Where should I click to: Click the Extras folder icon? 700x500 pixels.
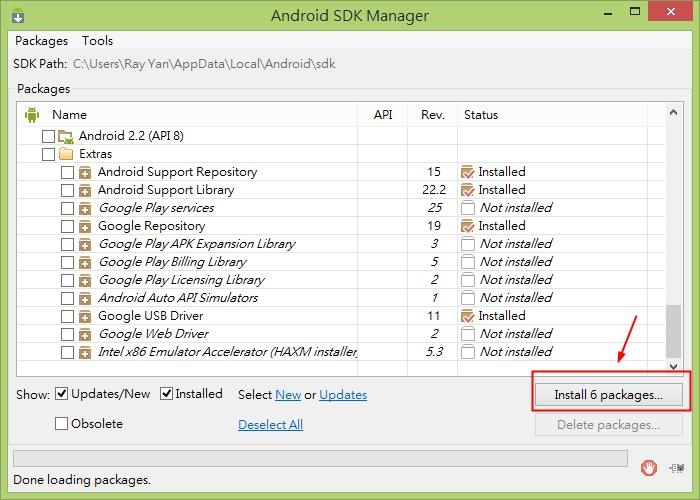coord(66,154)
